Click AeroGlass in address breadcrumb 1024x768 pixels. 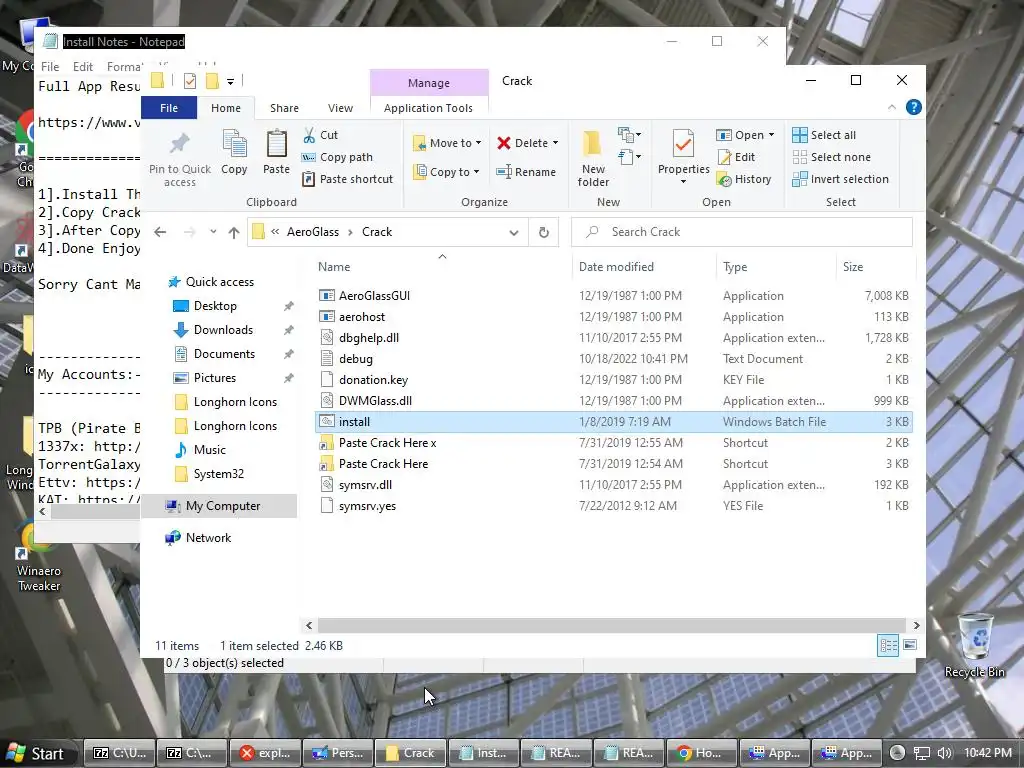tap(313, 232)
